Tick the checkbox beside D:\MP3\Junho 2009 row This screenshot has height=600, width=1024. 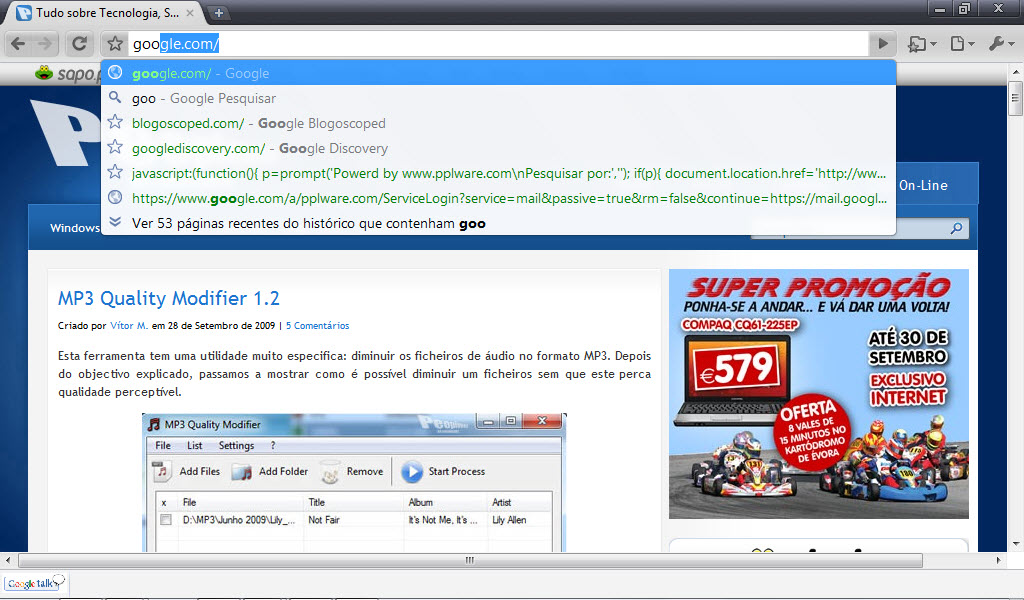(x=166, y=520)
